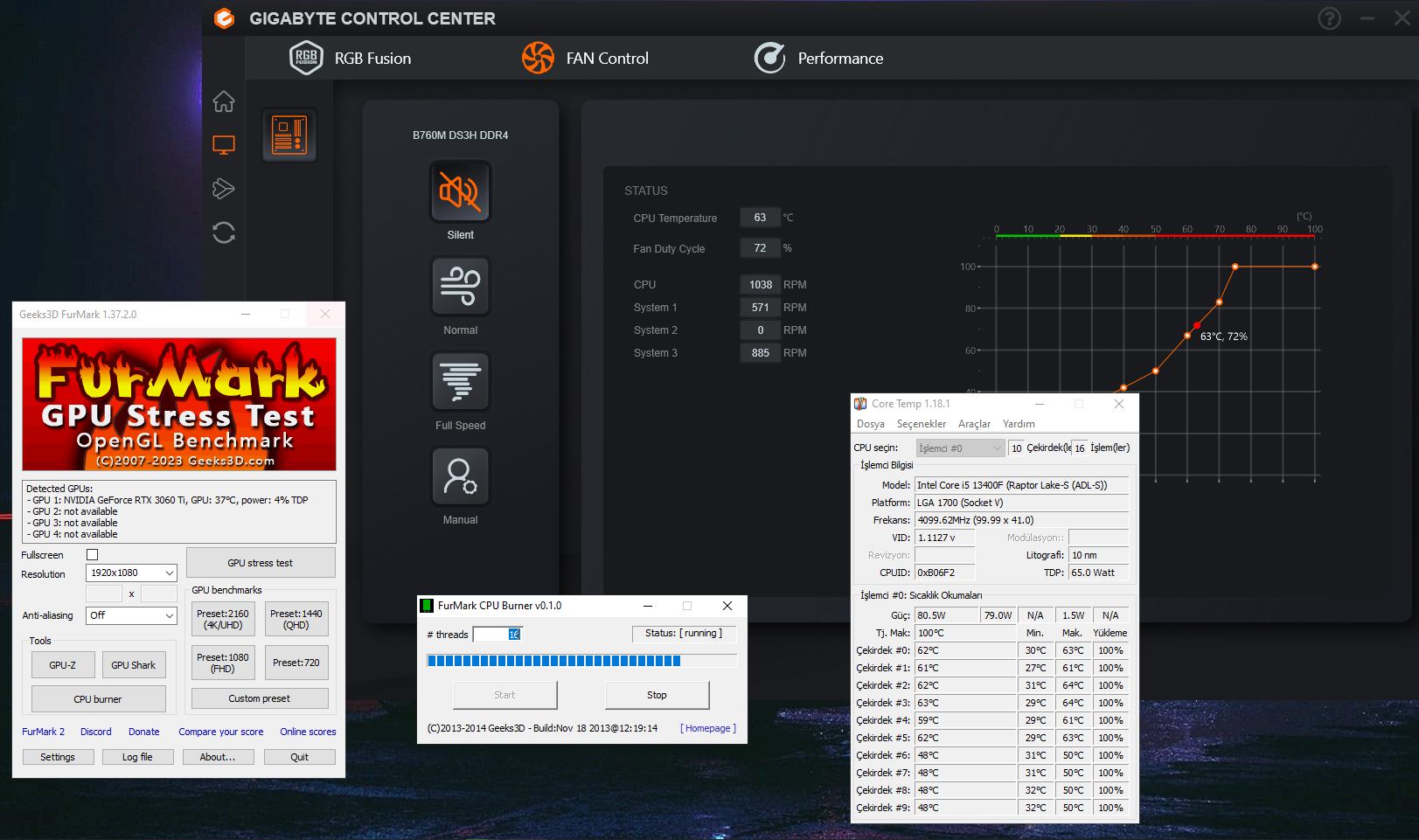
Task: Activate the Full Speed fan mode icon
Action: pos(460,381)
